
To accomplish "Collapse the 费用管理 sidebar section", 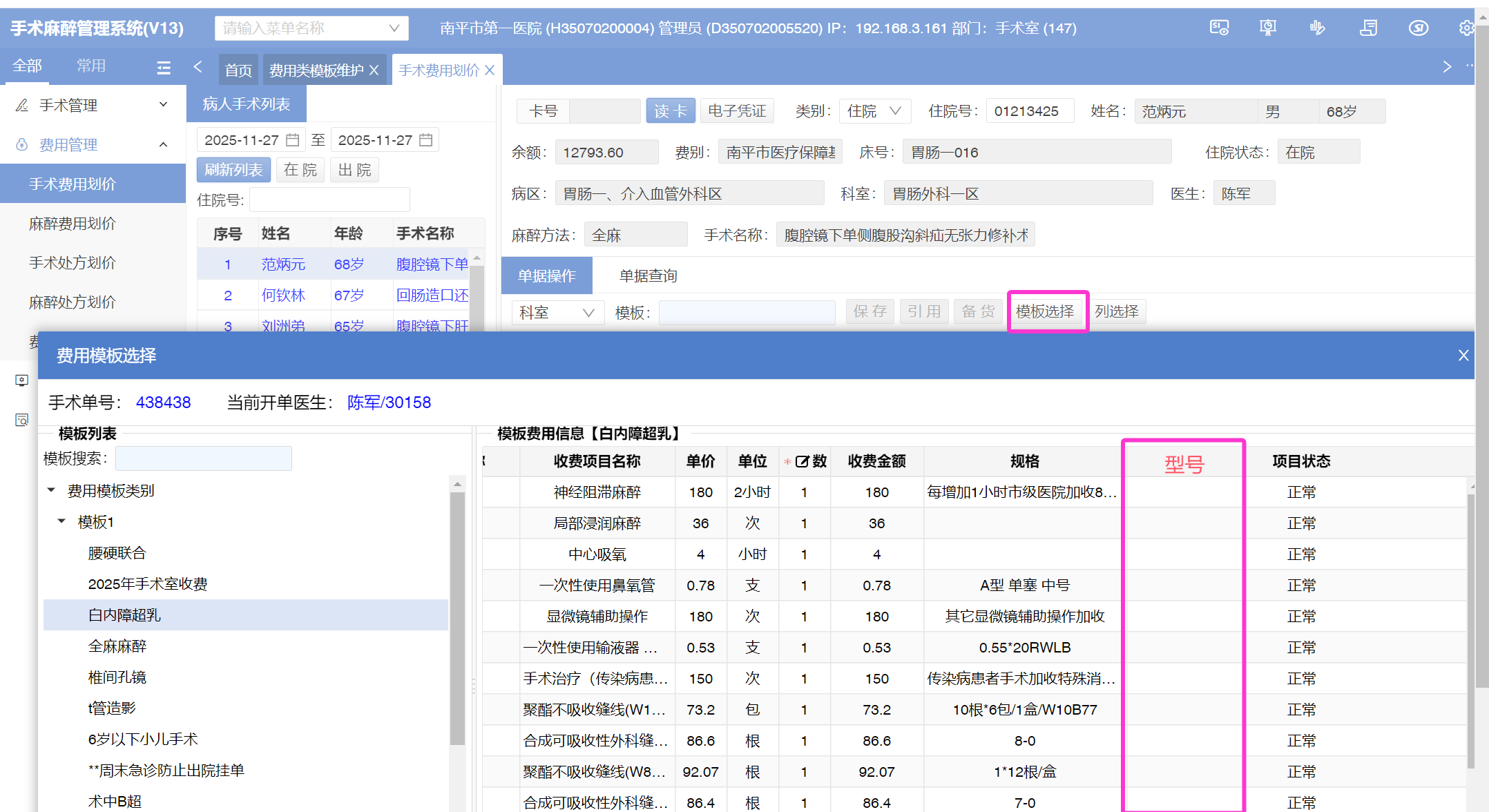I will click(x=163, y=144).
